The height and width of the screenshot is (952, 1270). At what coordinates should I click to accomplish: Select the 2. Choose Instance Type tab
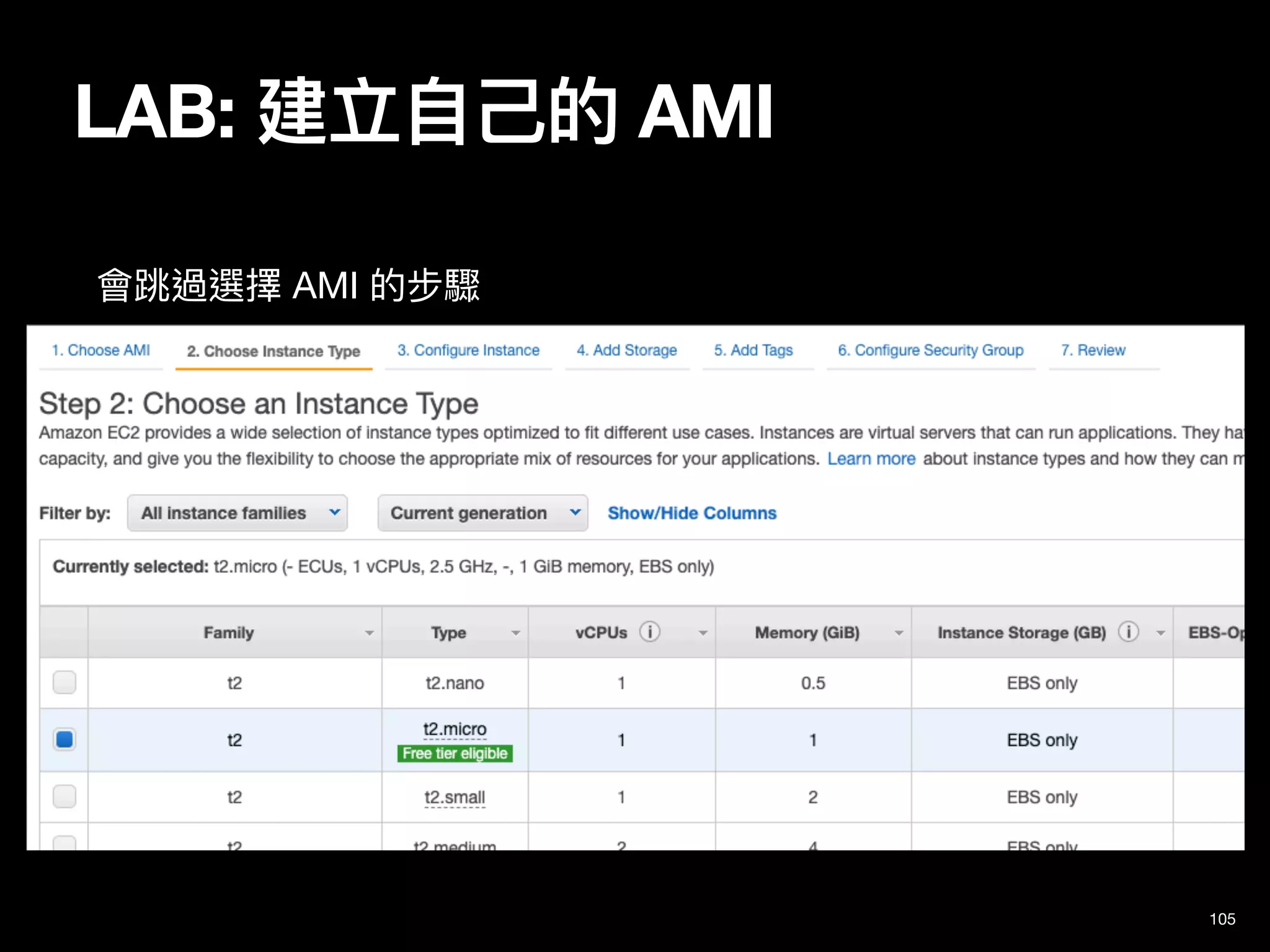click(273, 351)
